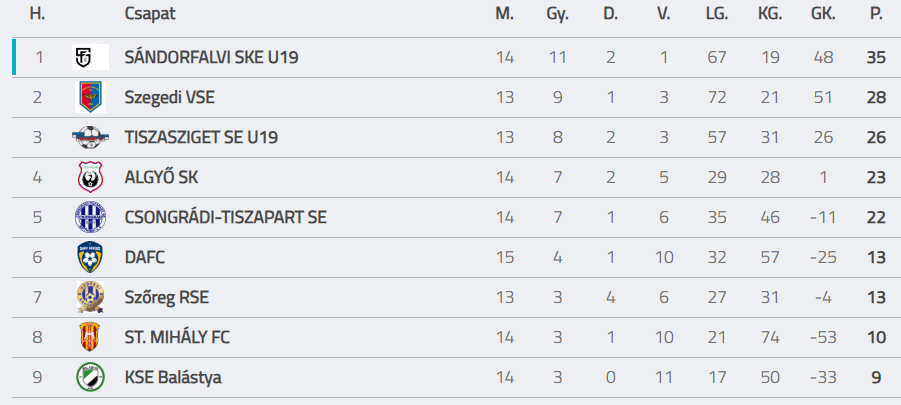Click the KSE Balástya green logo

tap(90, 377)
